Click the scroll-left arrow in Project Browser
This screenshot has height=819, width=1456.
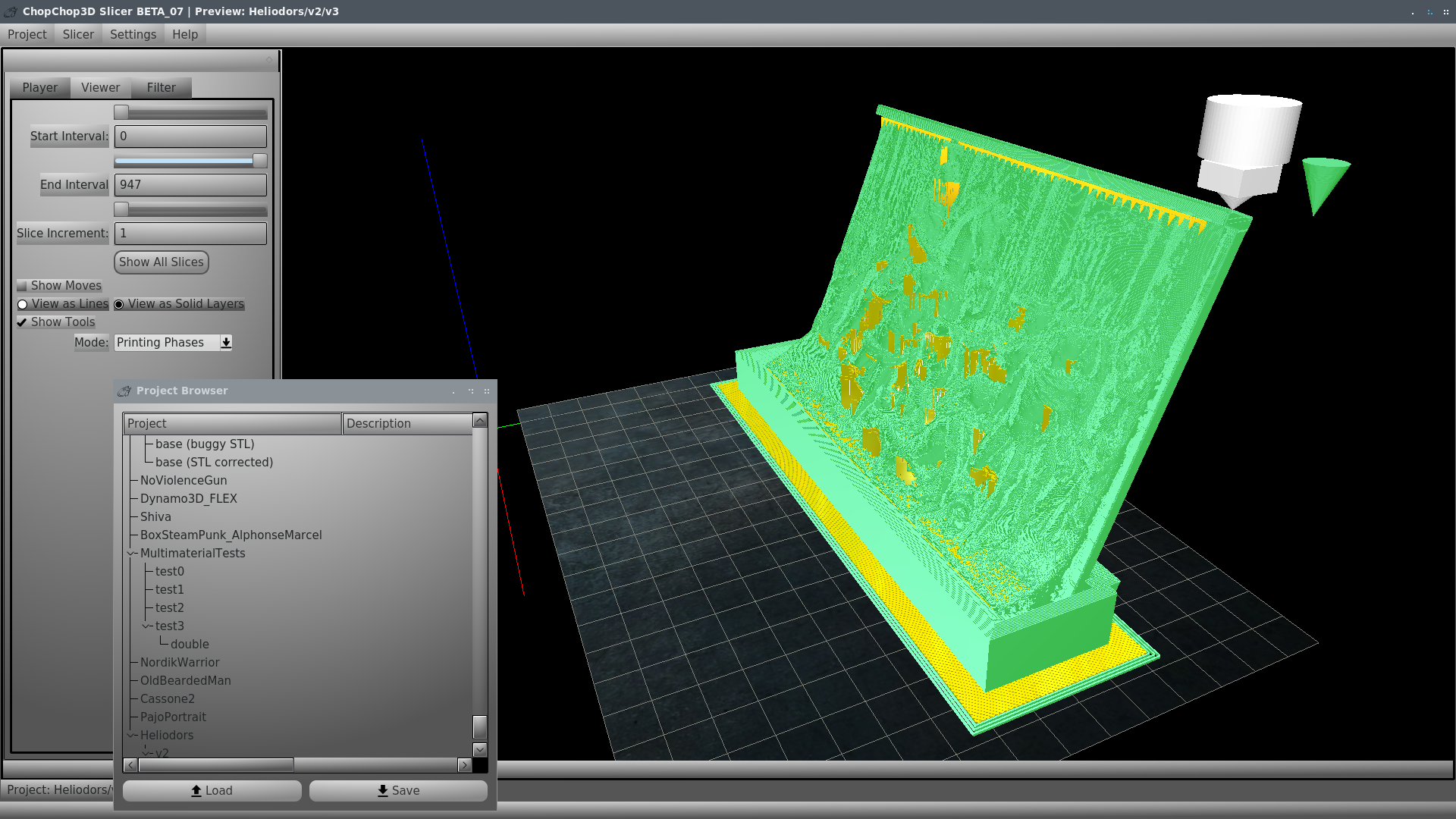[x=131, y=765]
